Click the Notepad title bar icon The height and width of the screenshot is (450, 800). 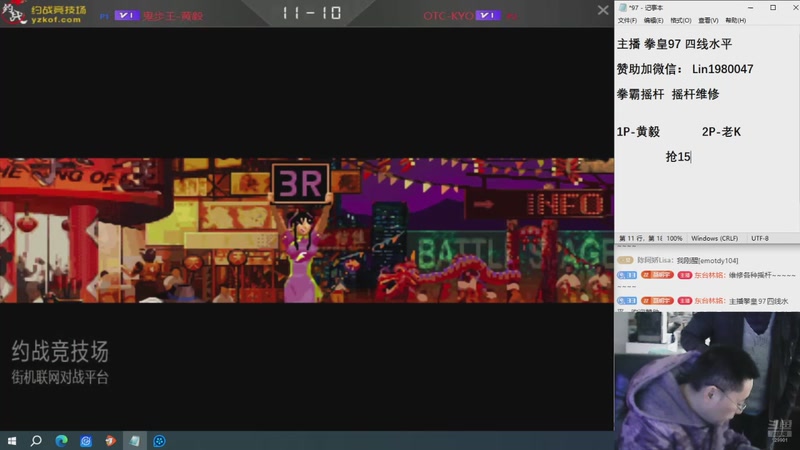622,8
